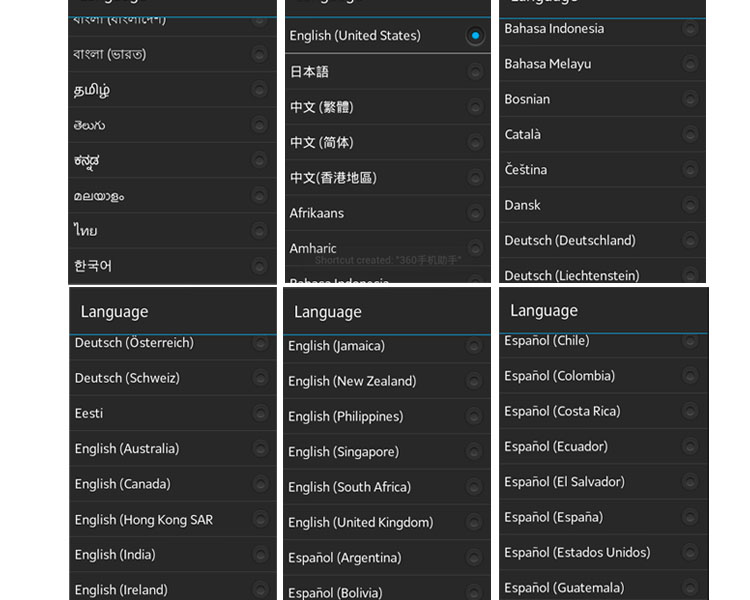Select English (New Zealand) radio button
750x600 pixels.
point(475,381)
